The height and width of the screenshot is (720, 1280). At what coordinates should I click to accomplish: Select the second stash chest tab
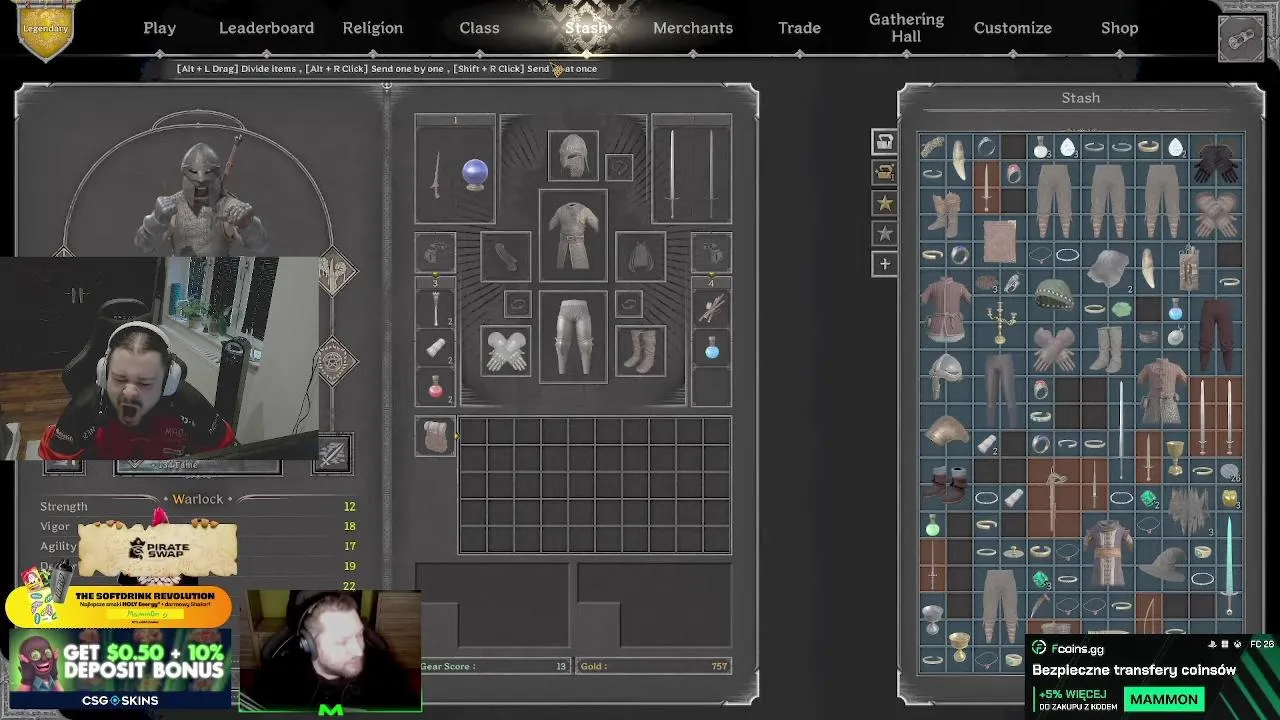point(884,173)
